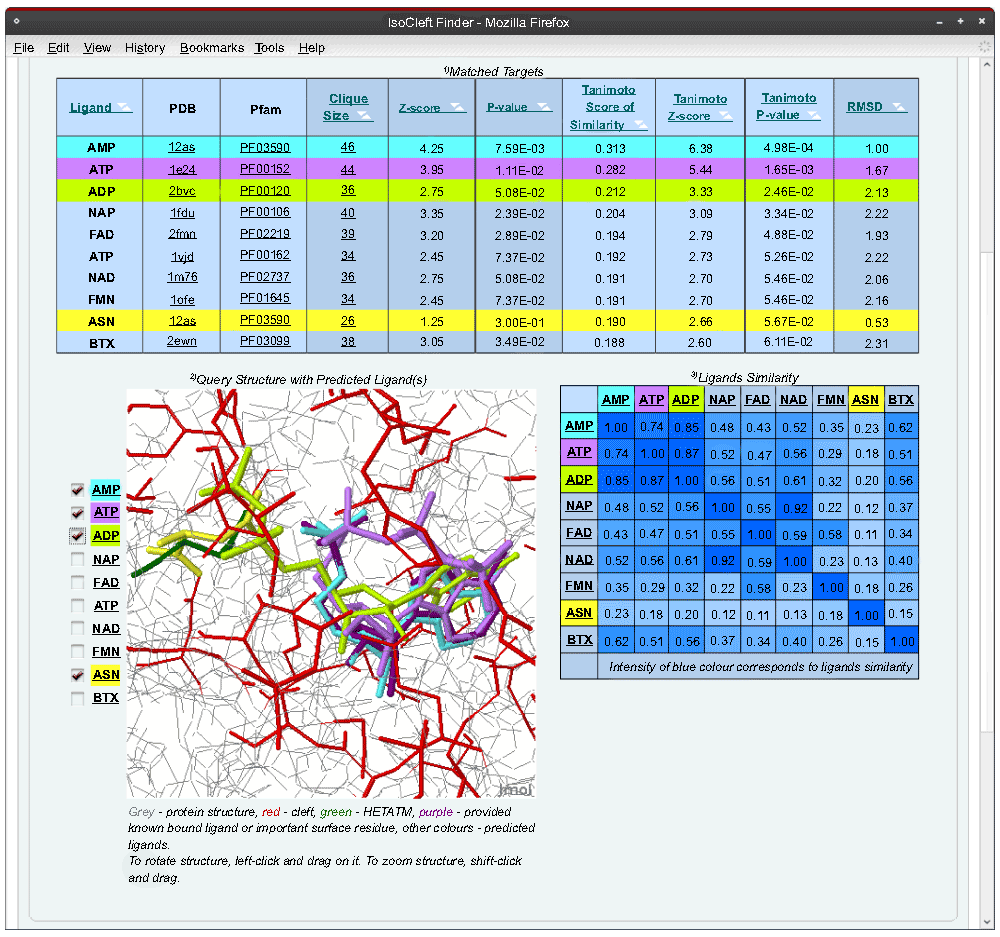Click the clique size 46 link
This screenshot has width=1000, height=937.
(346, 146)
